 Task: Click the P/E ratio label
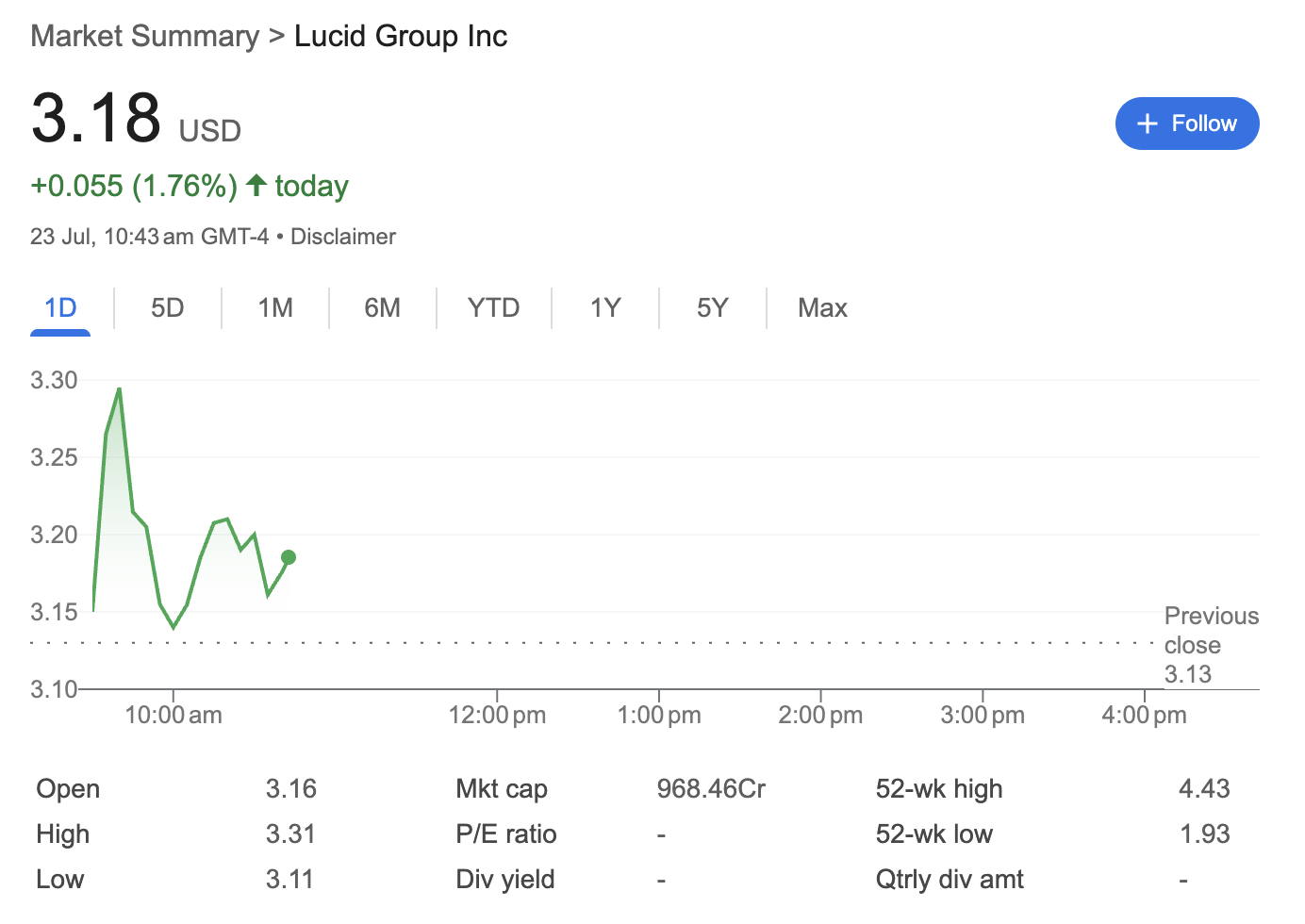506,834
